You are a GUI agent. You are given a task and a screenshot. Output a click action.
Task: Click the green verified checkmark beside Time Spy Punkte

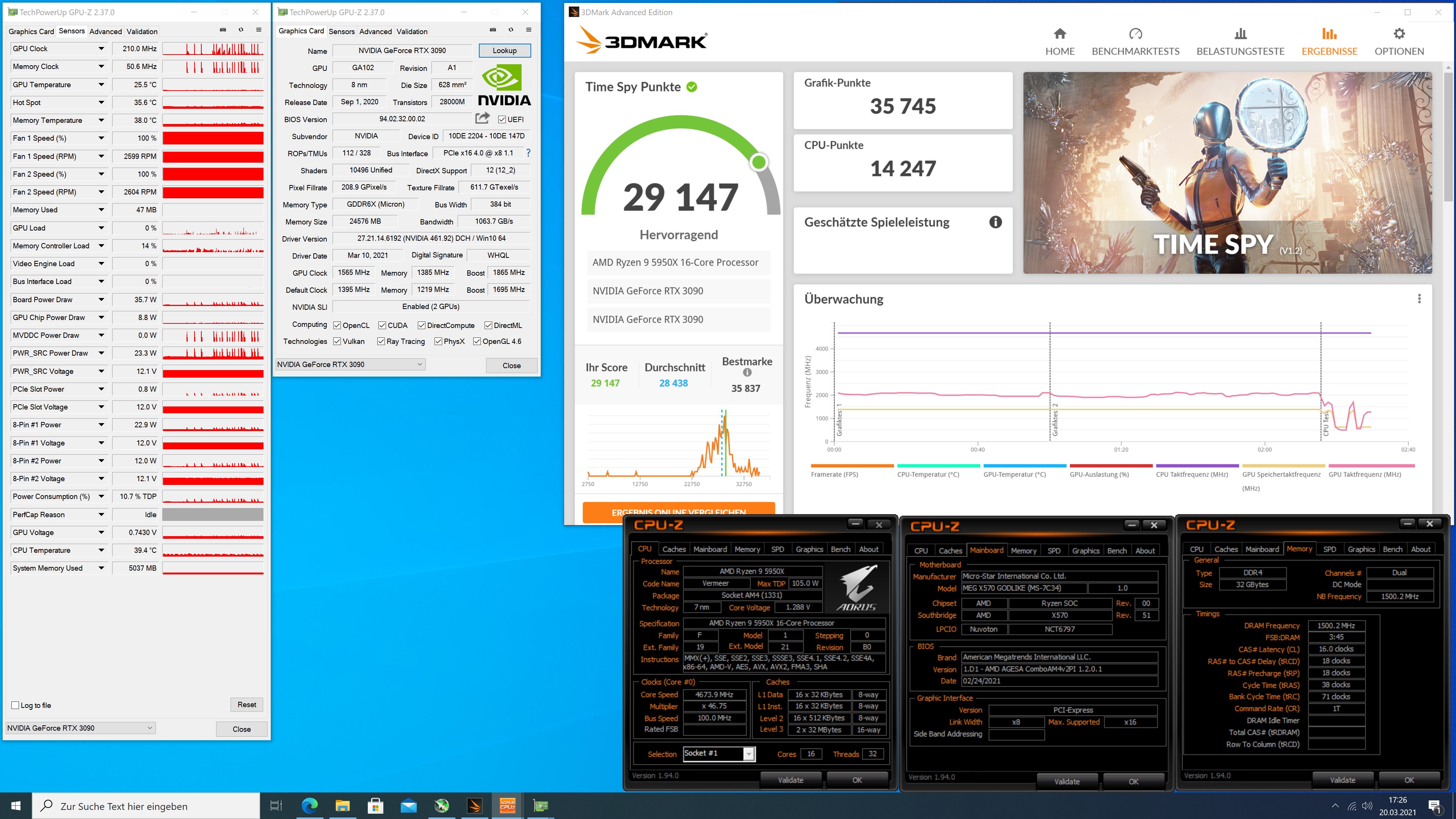[x=692, y=86]
